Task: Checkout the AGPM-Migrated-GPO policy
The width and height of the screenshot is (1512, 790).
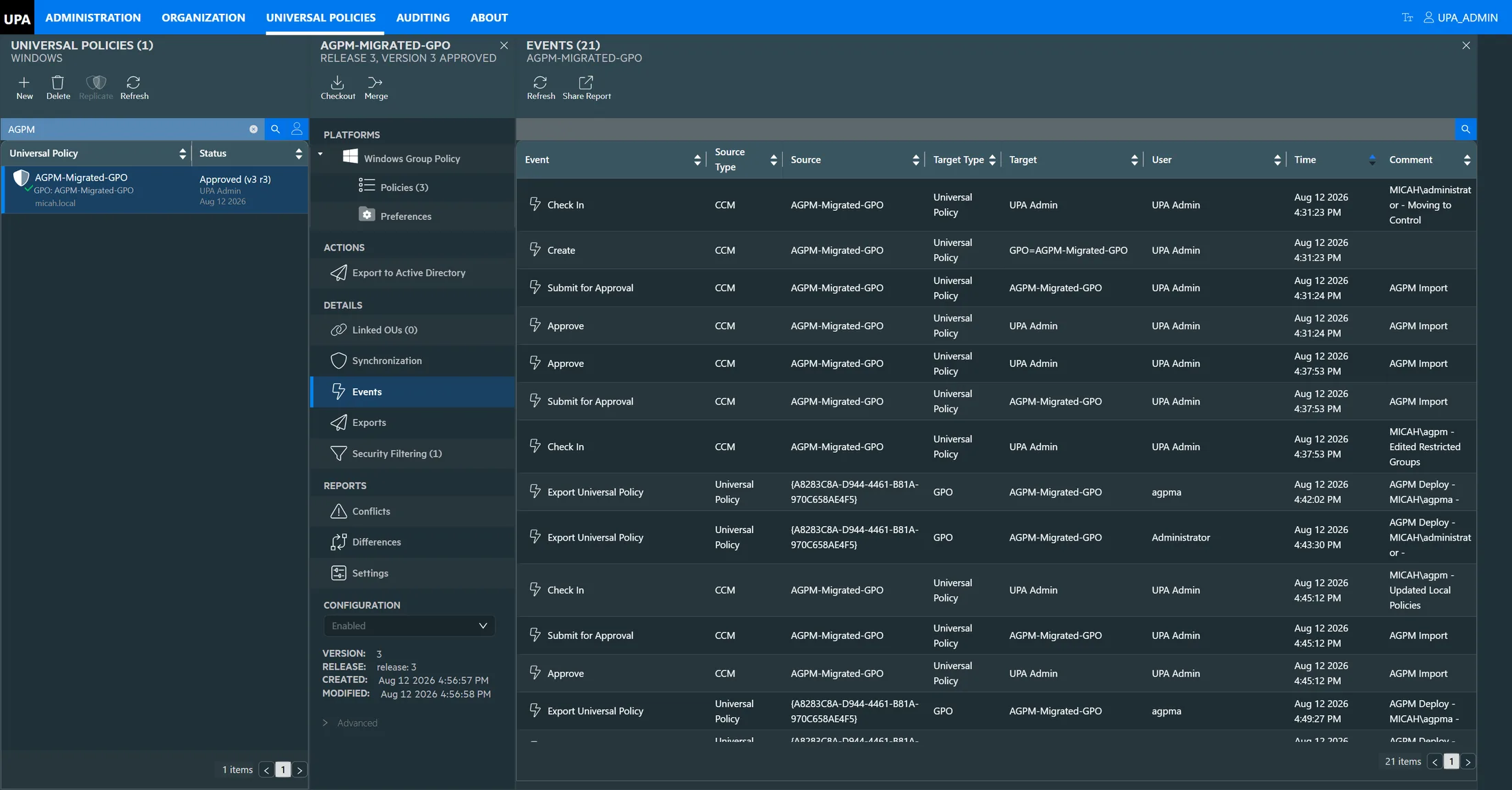Action: tap(337, 88)
